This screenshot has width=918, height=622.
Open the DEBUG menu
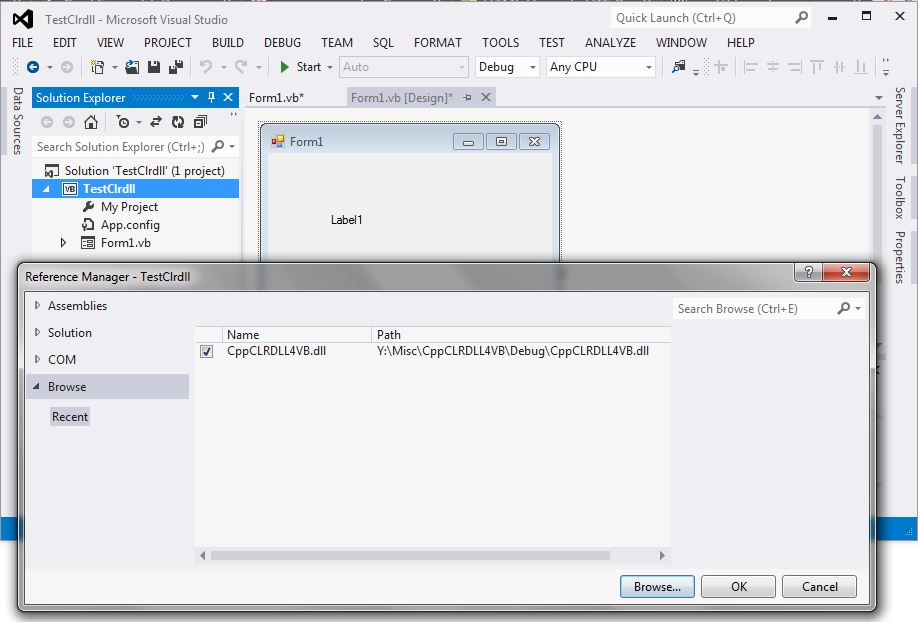[x=281, y=42]
